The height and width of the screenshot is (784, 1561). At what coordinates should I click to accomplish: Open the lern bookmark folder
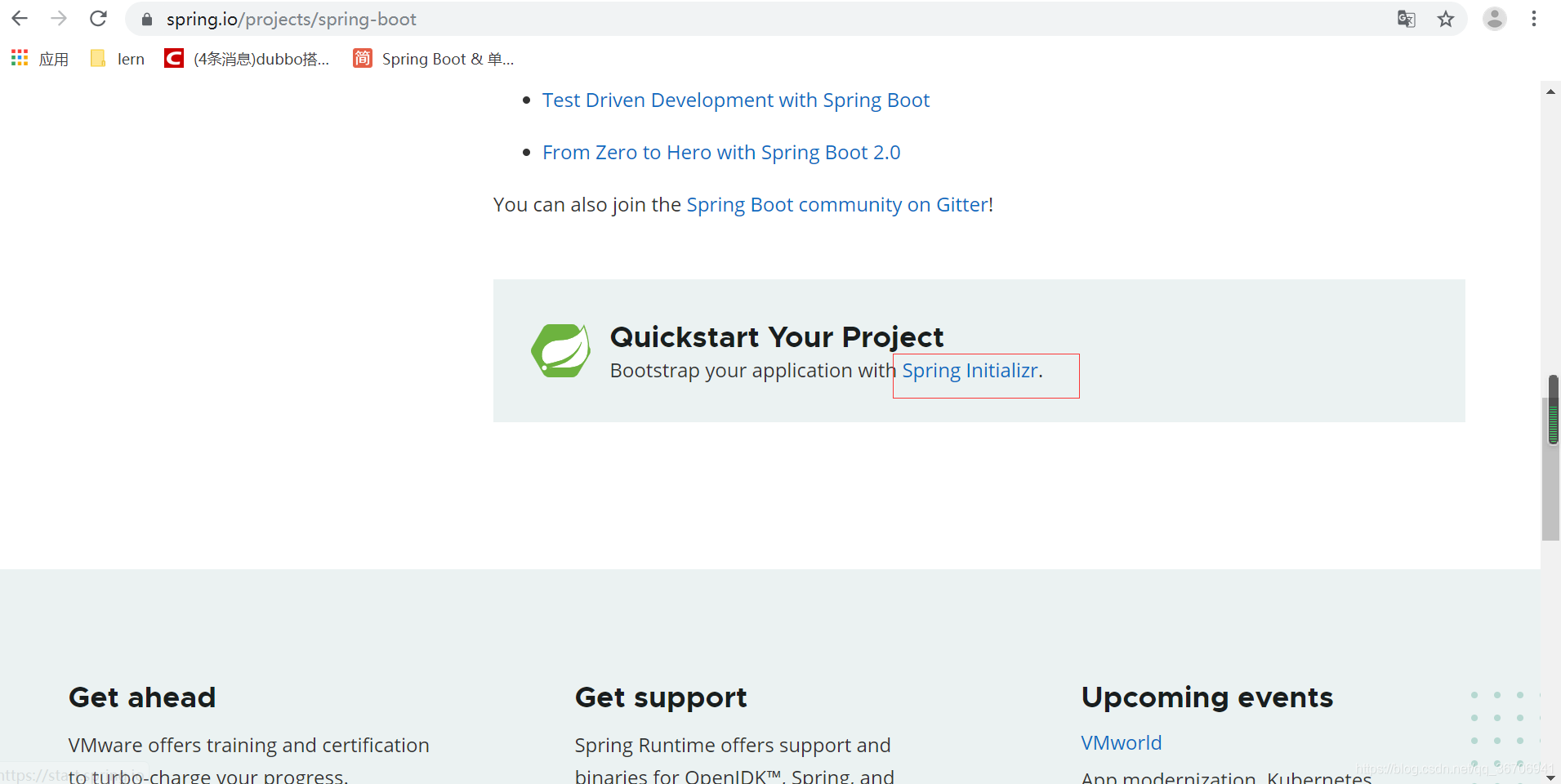pos(118,59)
